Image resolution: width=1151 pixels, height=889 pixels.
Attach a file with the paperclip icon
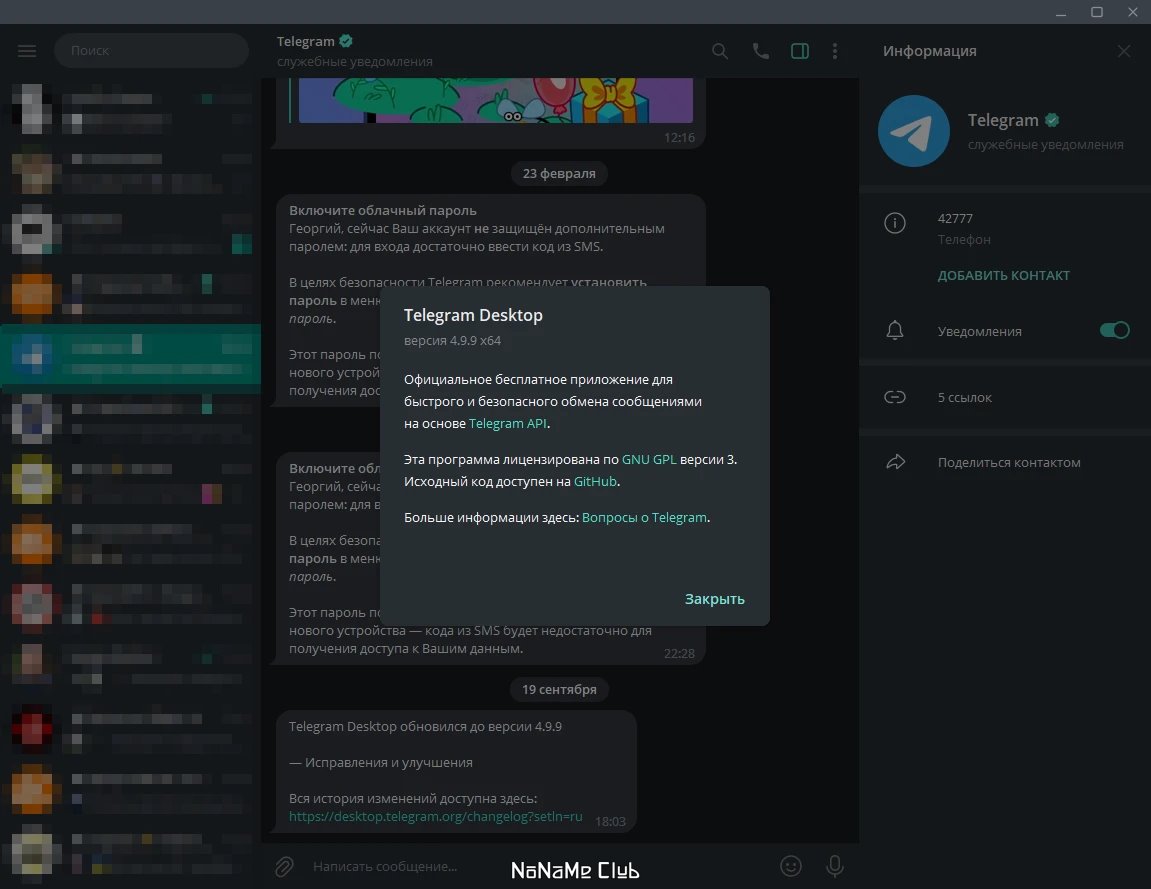click(283, 865)
